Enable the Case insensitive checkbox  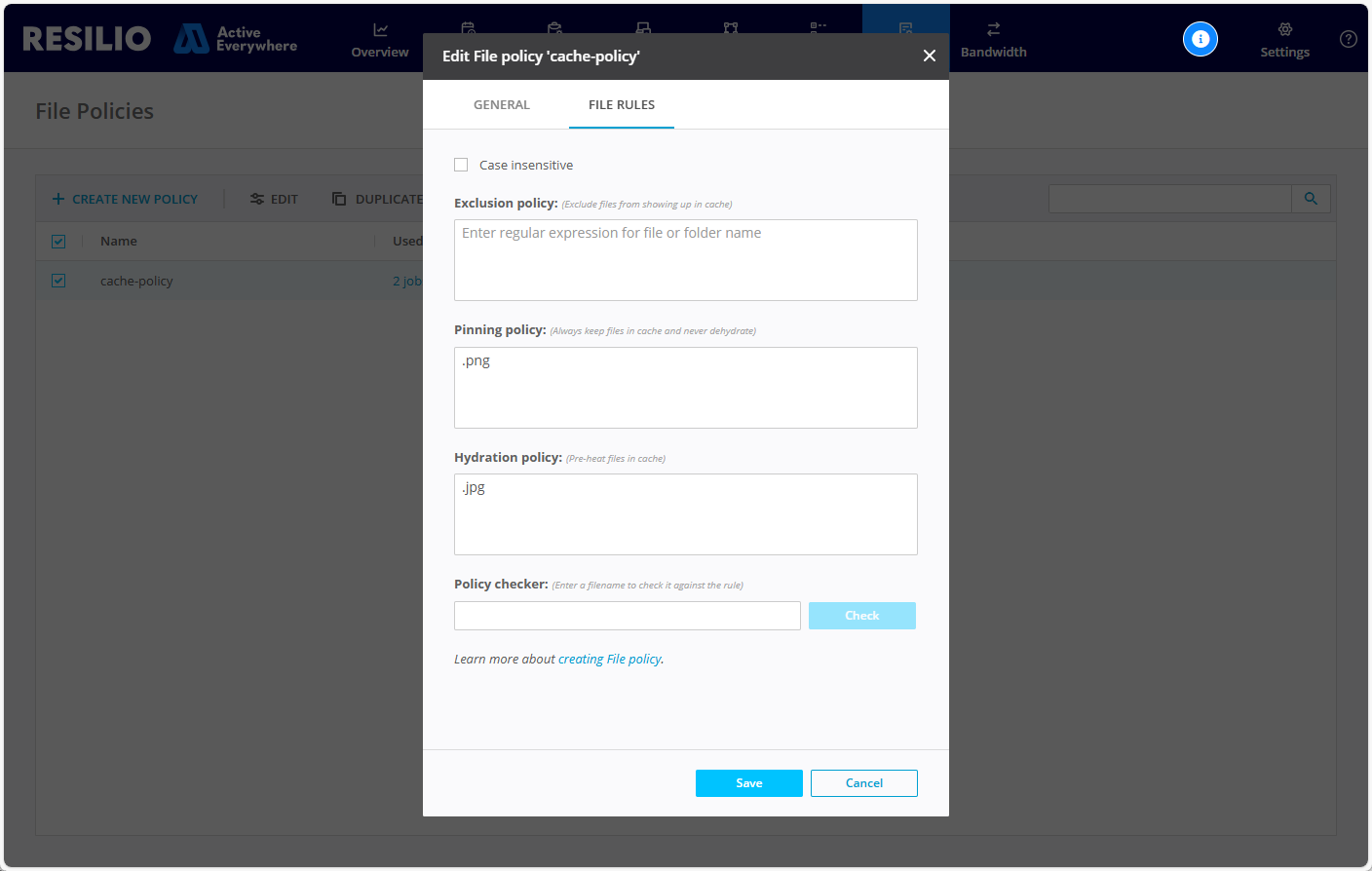(461, 166)
